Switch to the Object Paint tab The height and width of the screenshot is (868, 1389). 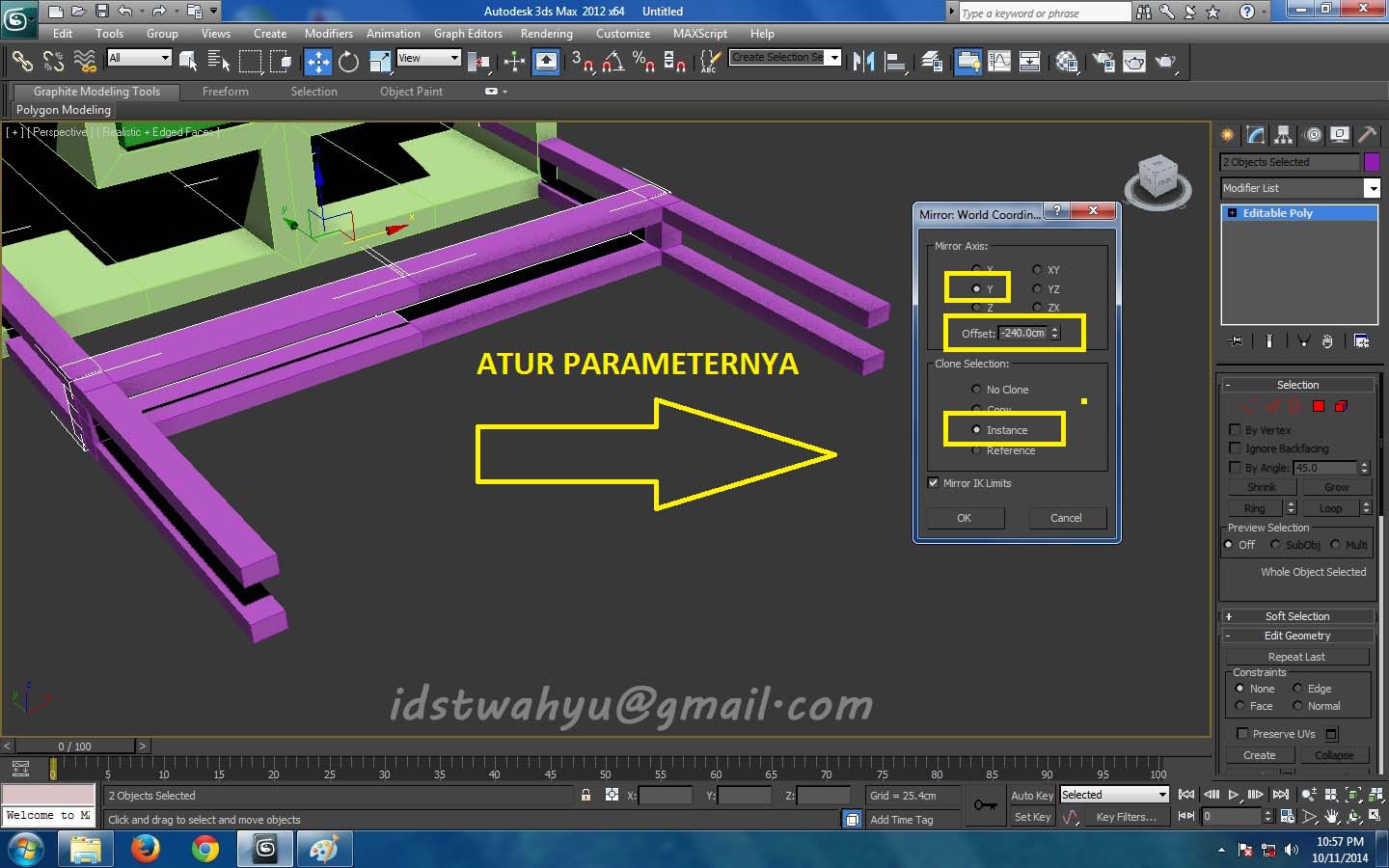411,92
